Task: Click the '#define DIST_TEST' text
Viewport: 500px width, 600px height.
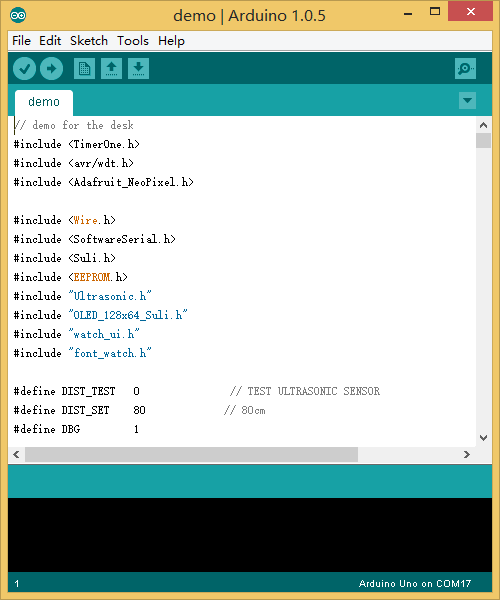Action: 64,391
